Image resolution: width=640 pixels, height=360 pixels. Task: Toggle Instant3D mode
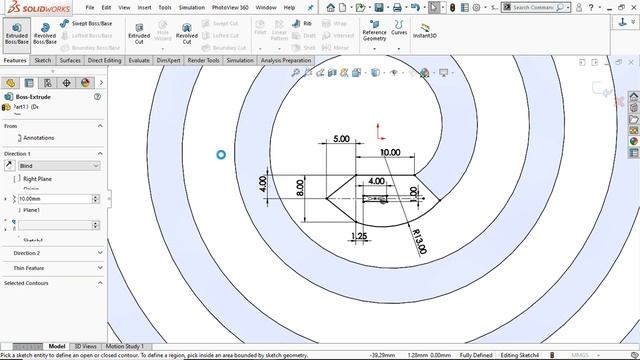[424, 31]
